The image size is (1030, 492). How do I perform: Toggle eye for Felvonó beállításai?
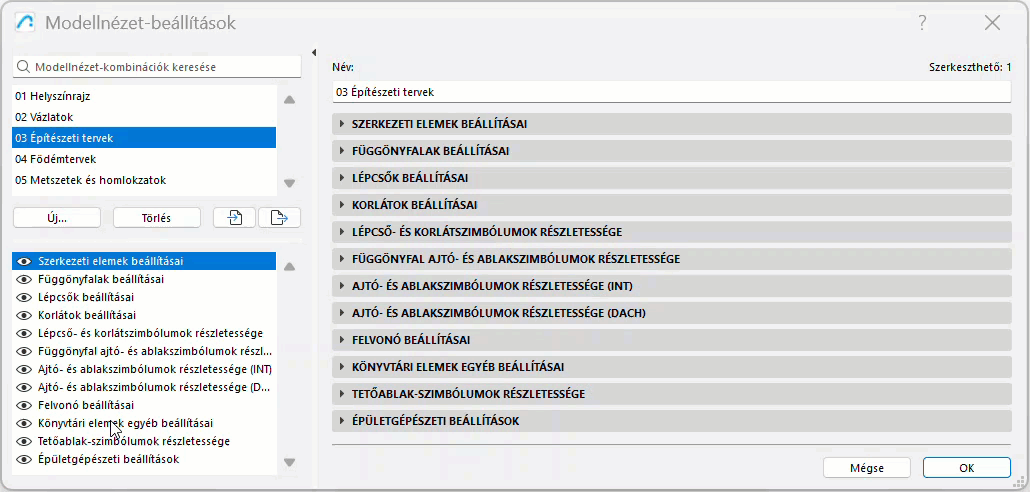pos(24,405)
